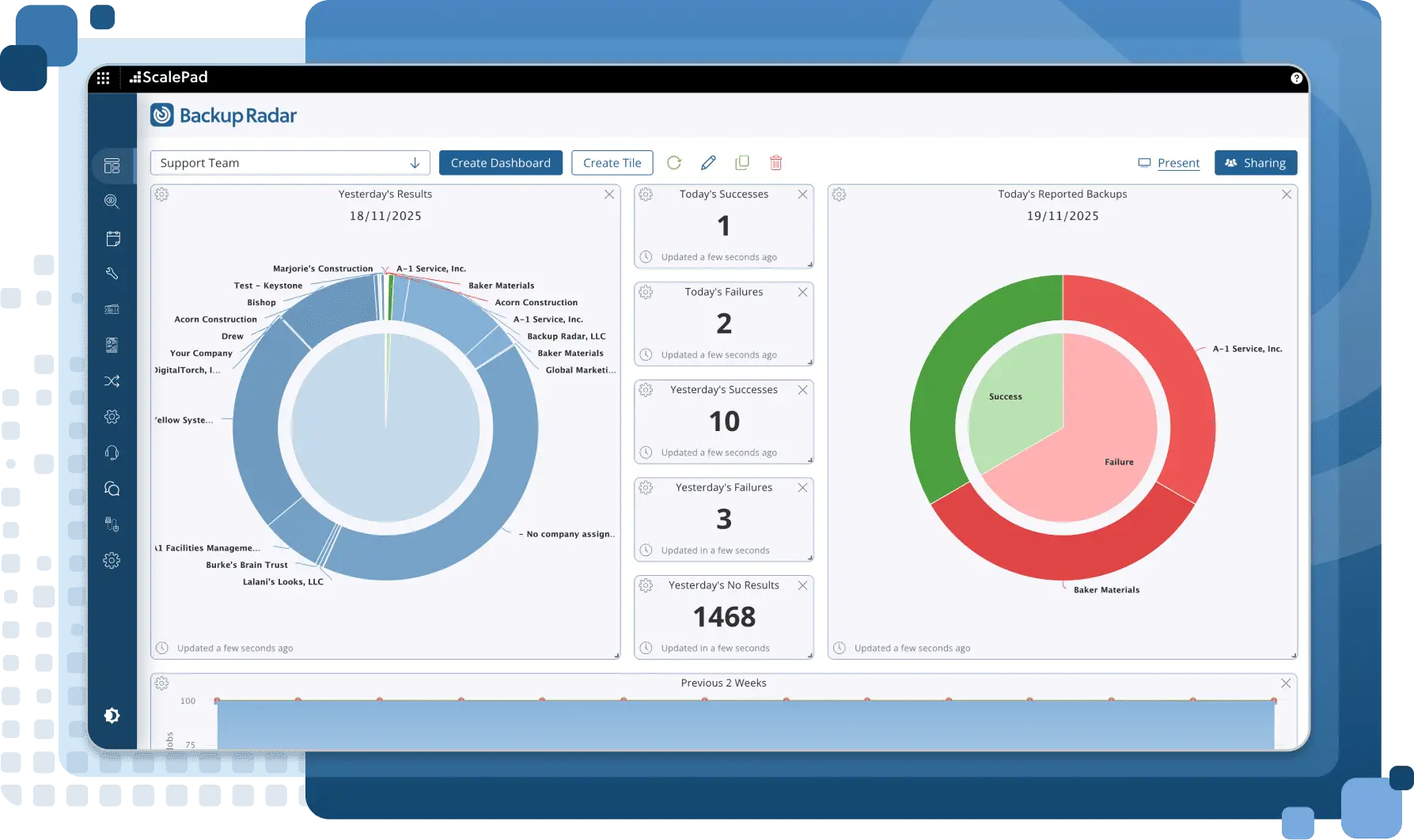Open settings gear of Yesterday's Failures tile
The height and width of the screenshot is (840, 1414).
coord(646,488)
